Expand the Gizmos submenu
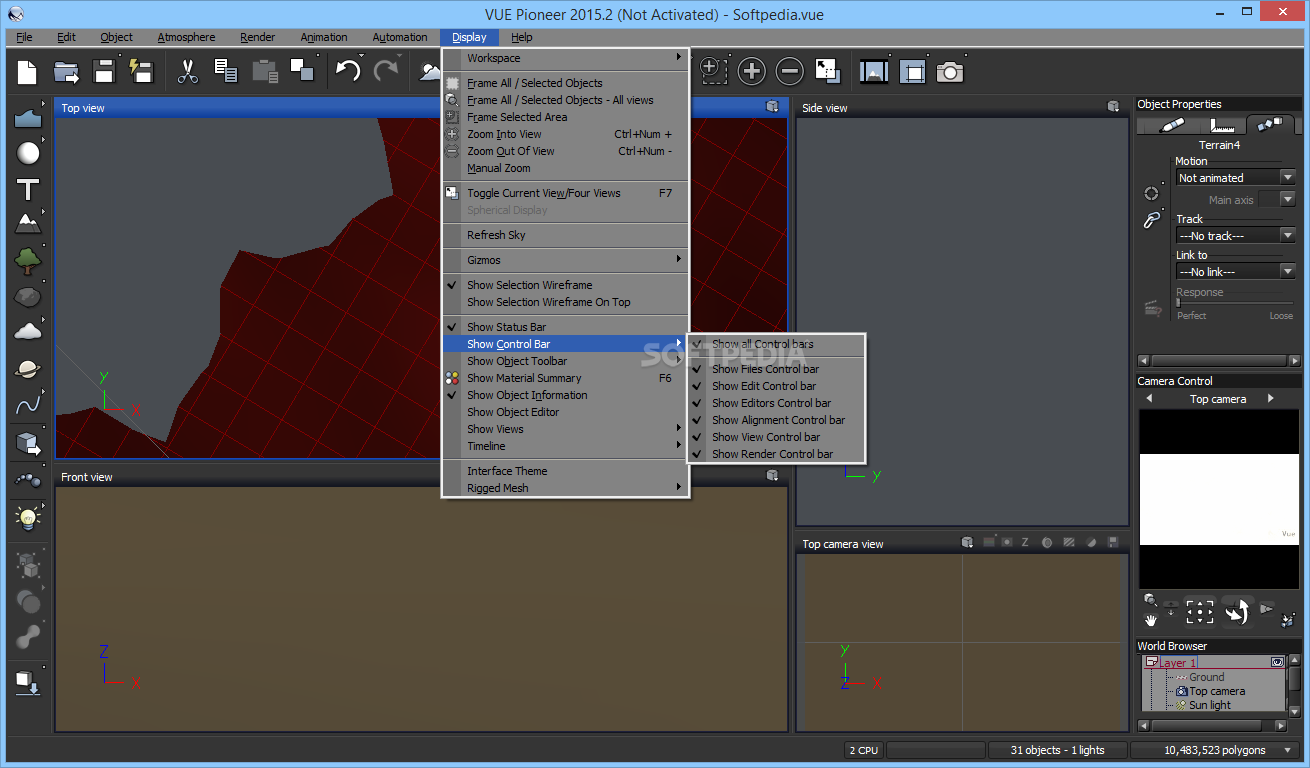This screenshot has height=768, width=1310. coord(564,260)
